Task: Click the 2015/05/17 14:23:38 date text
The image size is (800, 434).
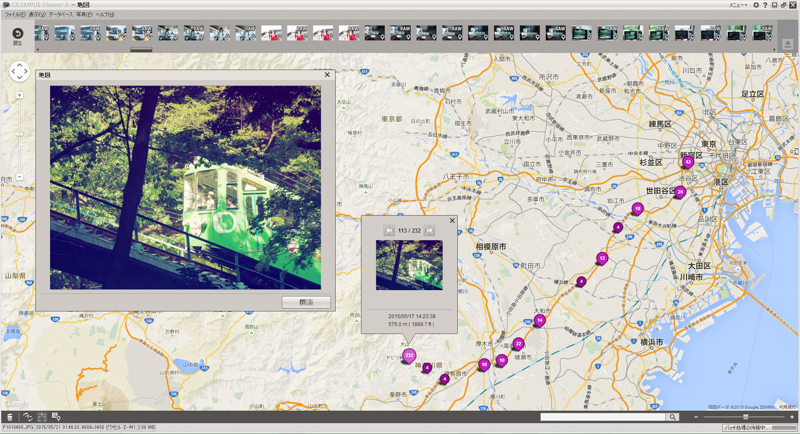Action: pyautogui.click(x=412, y=316)
